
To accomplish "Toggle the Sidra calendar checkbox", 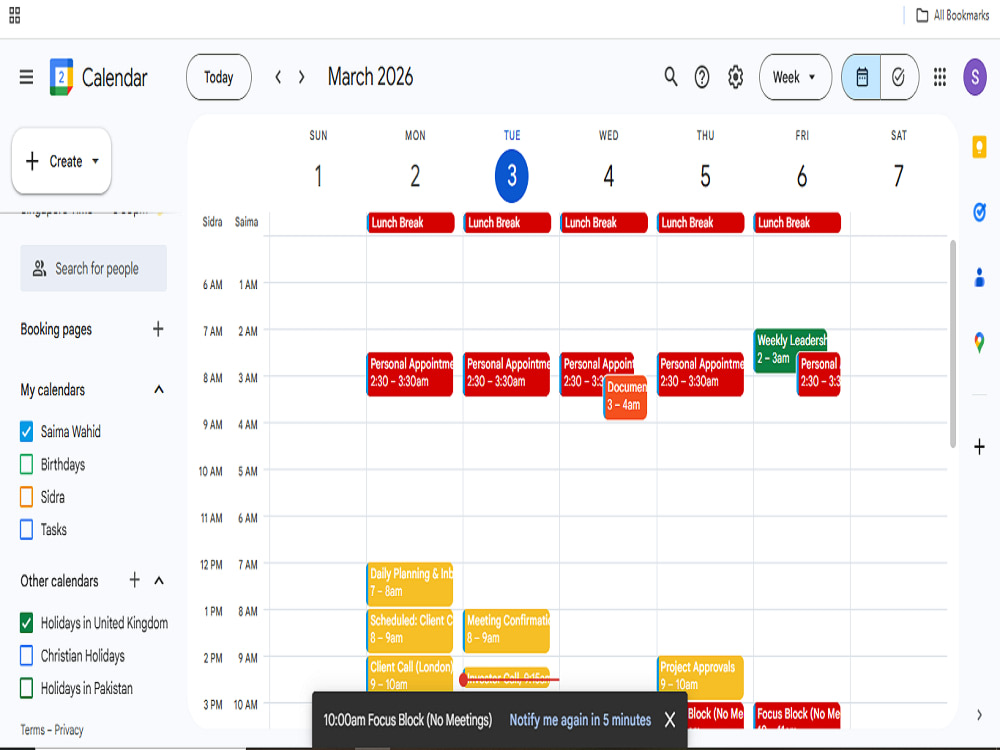I will point(26,497).
